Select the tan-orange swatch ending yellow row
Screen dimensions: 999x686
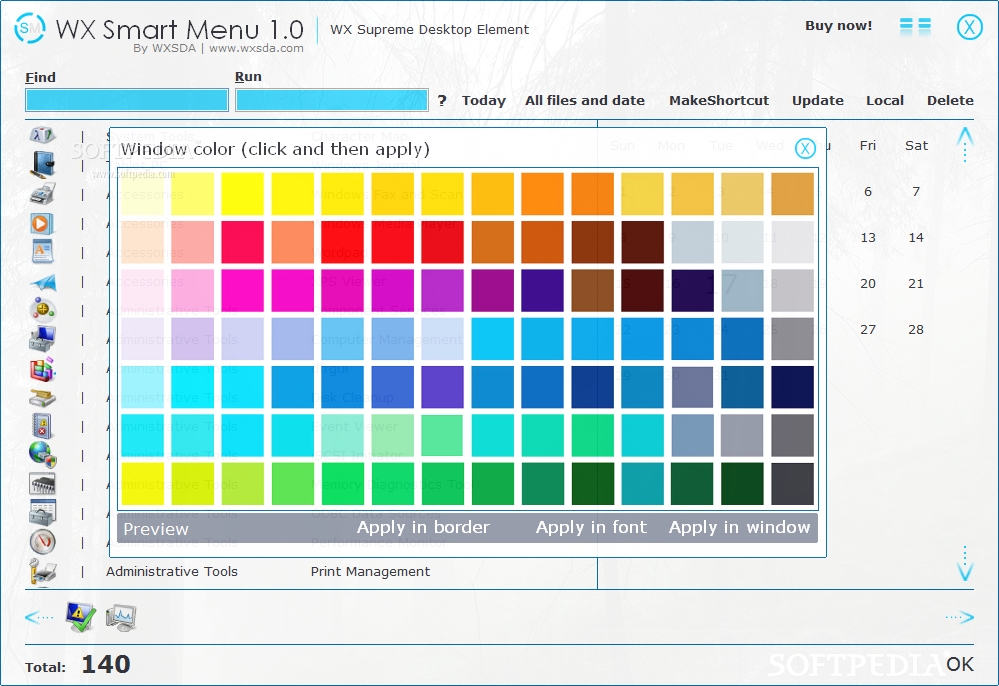793,194
